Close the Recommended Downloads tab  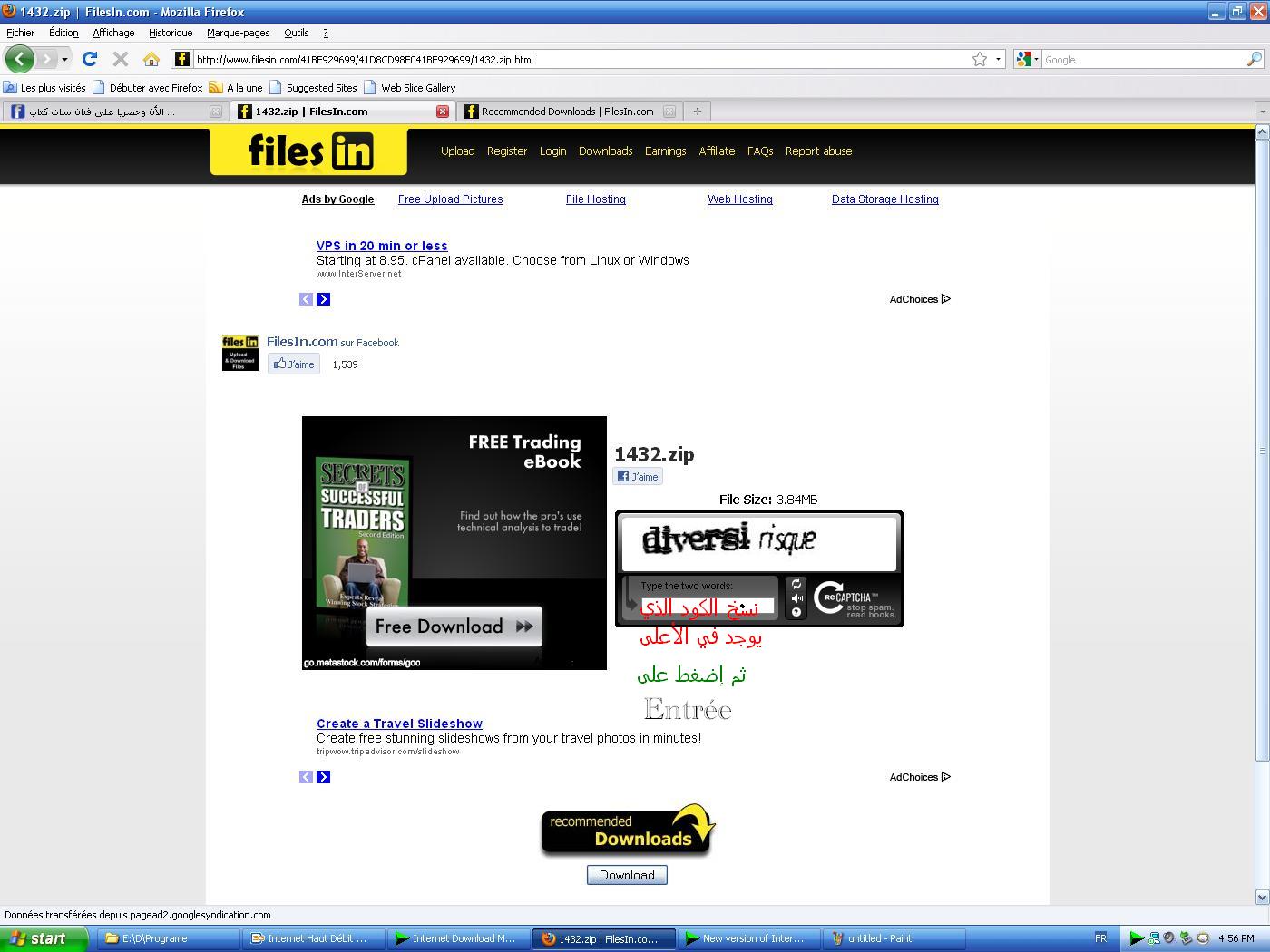[669, 112]
